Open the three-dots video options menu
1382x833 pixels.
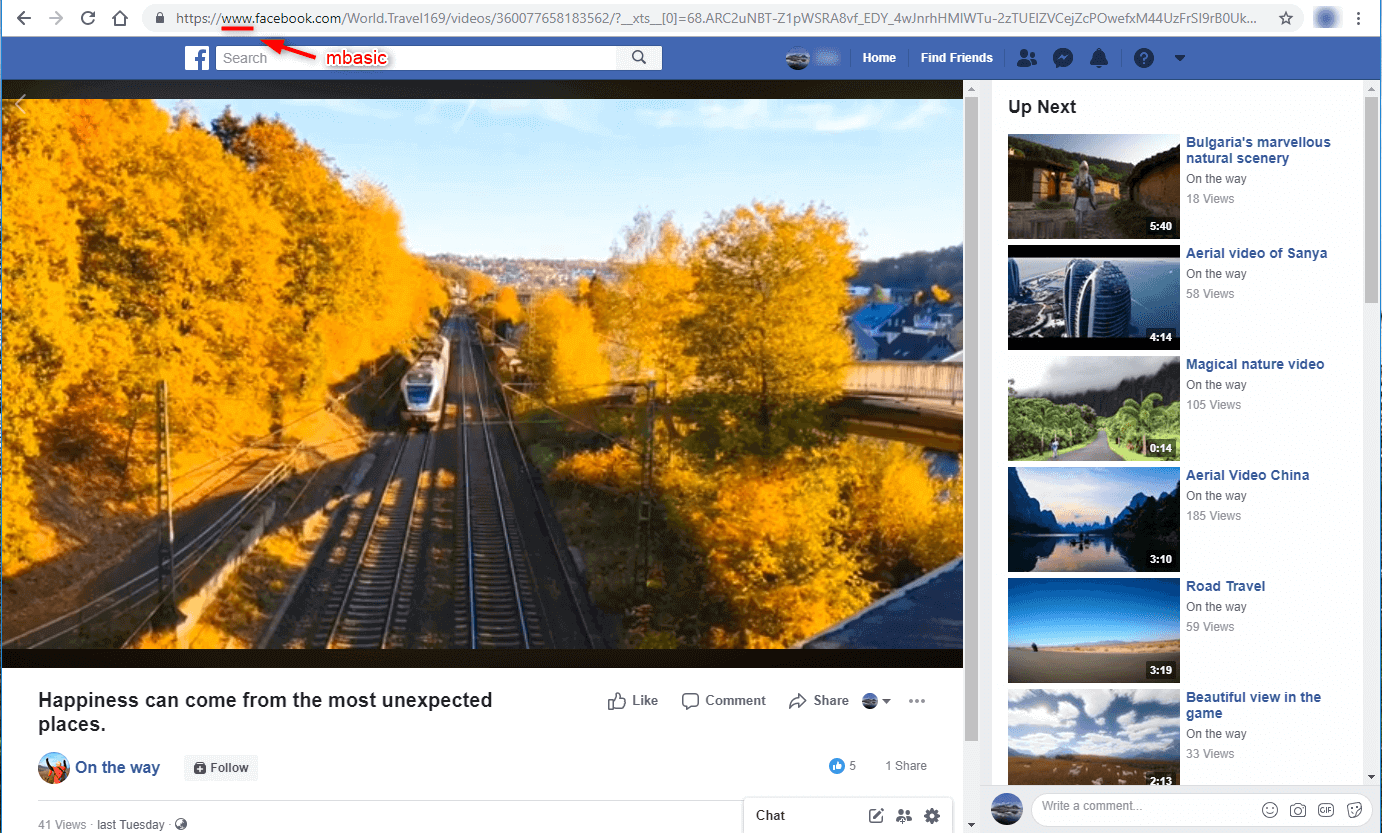point(917,701)
